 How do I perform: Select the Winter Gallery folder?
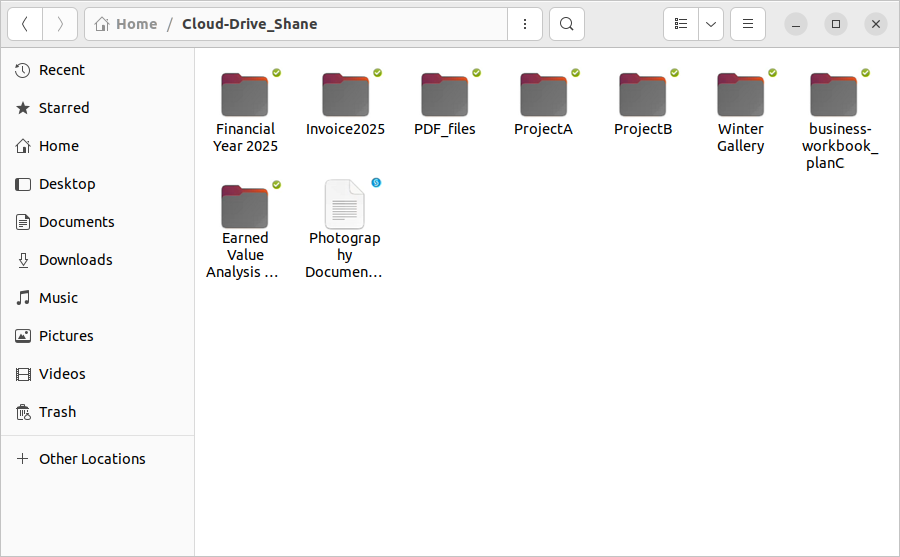pyautogui.click(x=741, y=96)
